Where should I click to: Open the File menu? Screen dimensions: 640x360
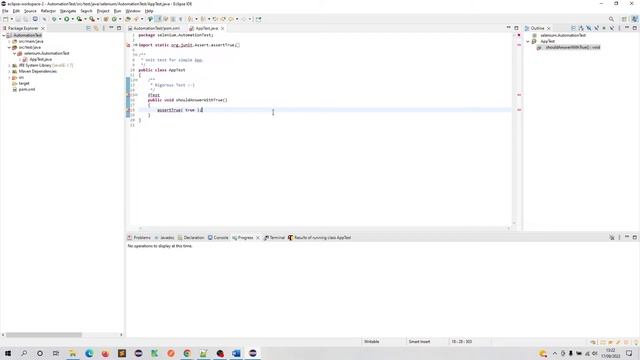(x=5, y=11)
